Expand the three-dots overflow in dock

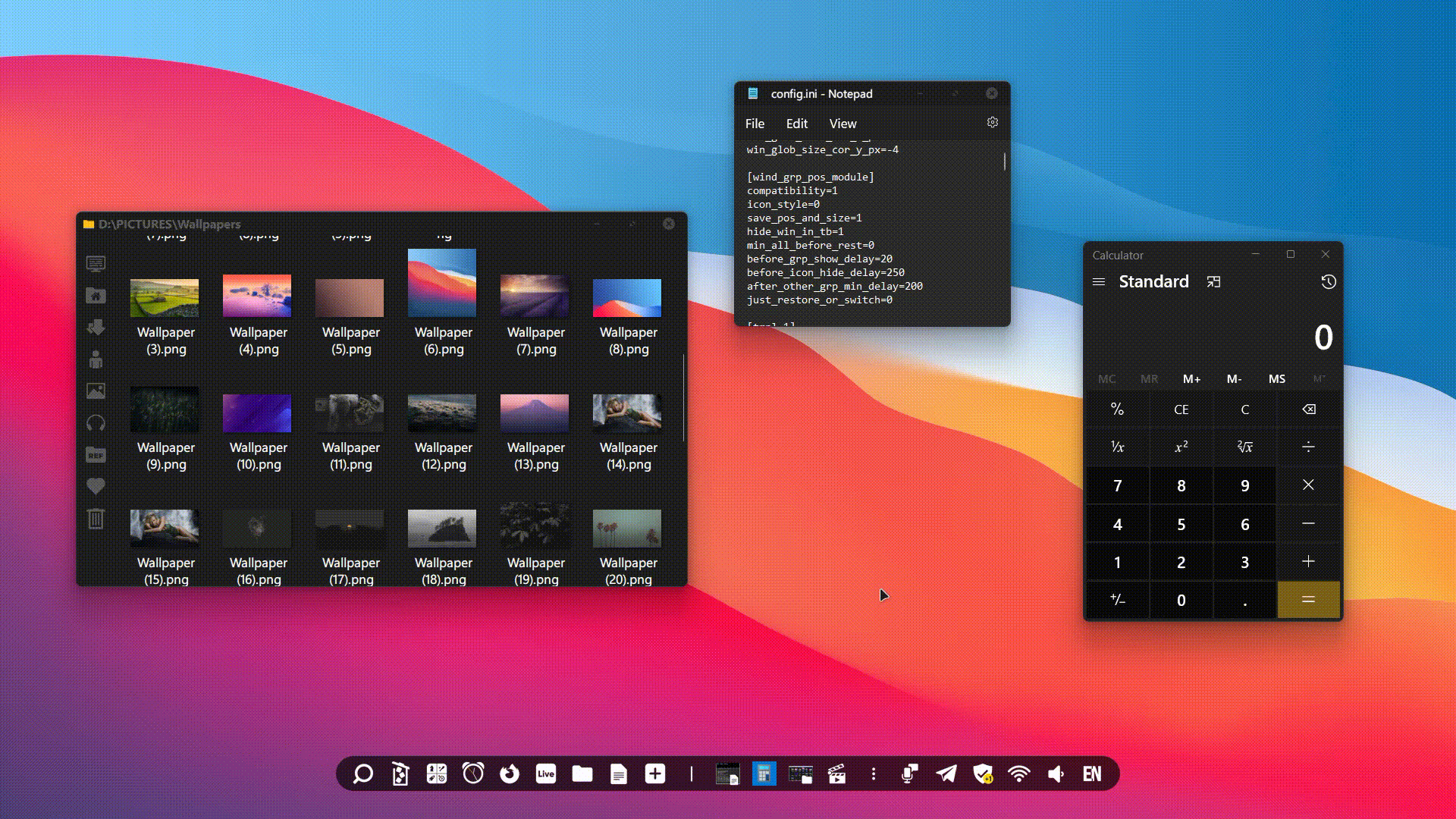pos(874,773)
